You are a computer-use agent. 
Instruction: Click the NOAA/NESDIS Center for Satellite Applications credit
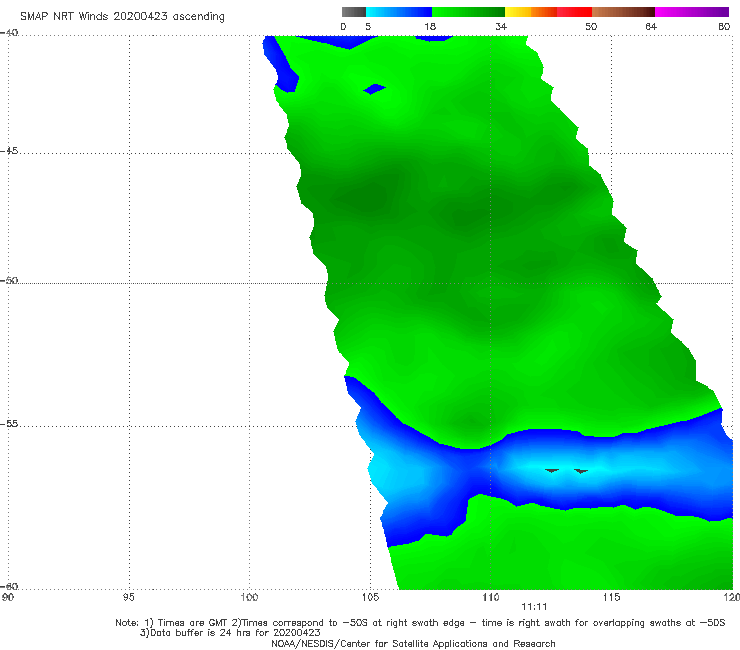(413, 644)
